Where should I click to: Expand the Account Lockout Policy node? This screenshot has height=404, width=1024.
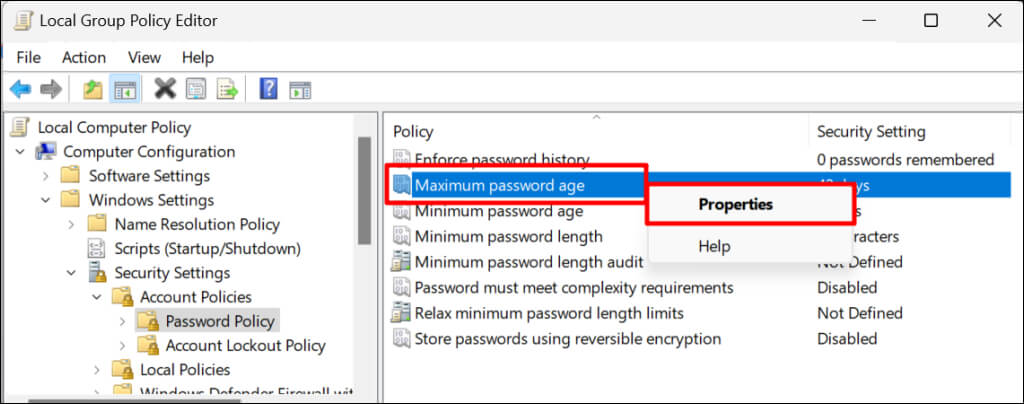pos(122,346)
